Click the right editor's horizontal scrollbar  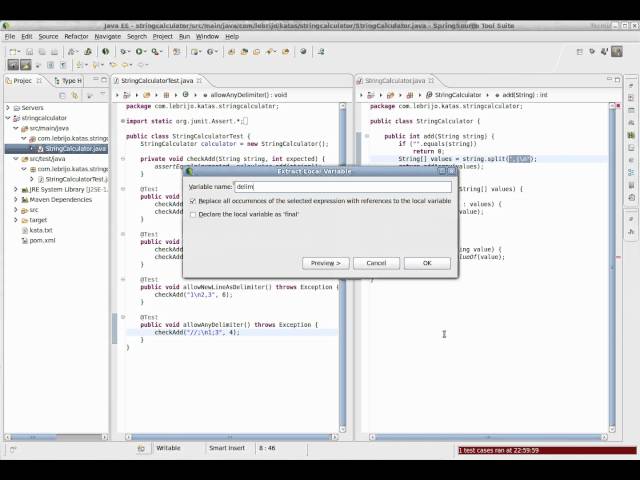[488, 437]
